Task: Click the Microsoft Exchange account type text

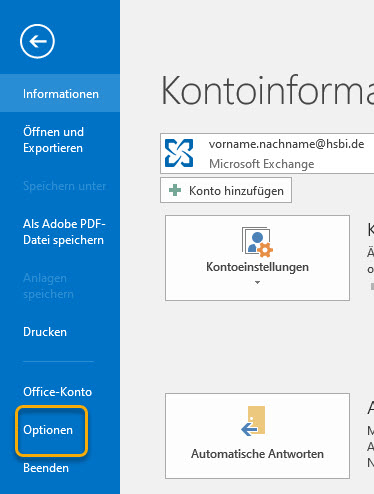Action: (262, 164)
